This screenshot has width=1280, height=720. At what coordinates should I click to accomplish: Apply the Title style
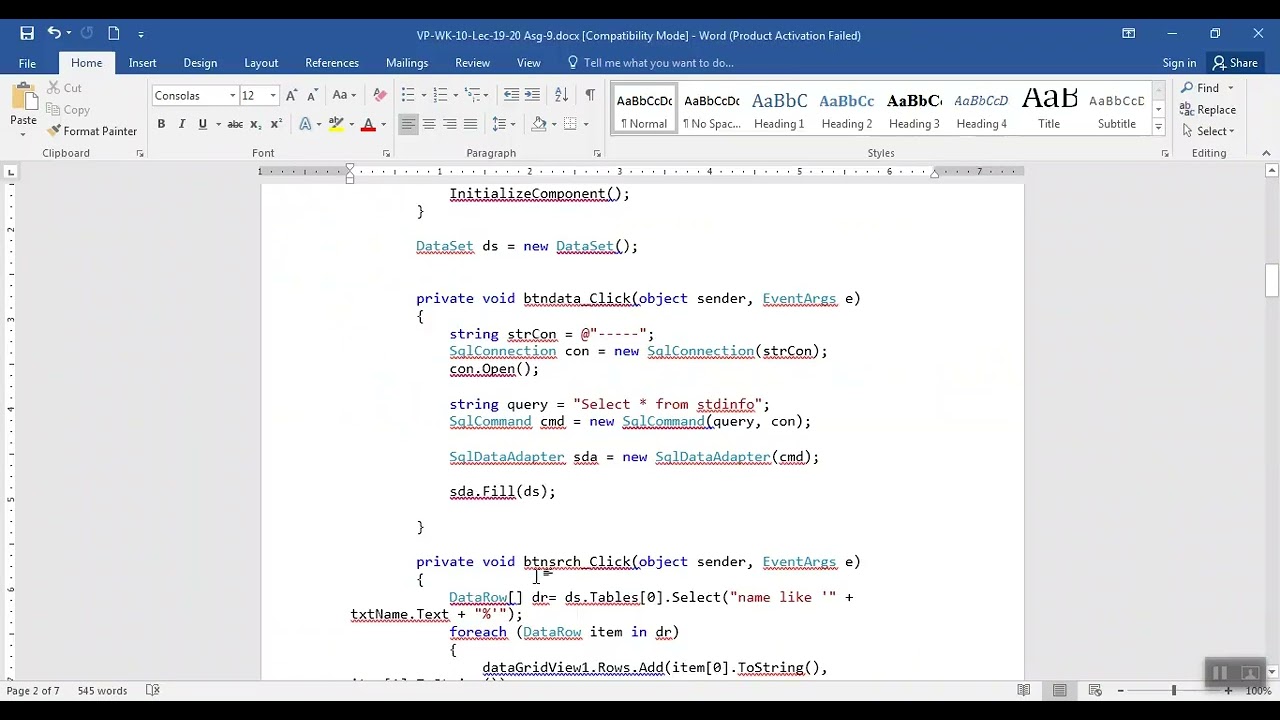point(1049,110)
